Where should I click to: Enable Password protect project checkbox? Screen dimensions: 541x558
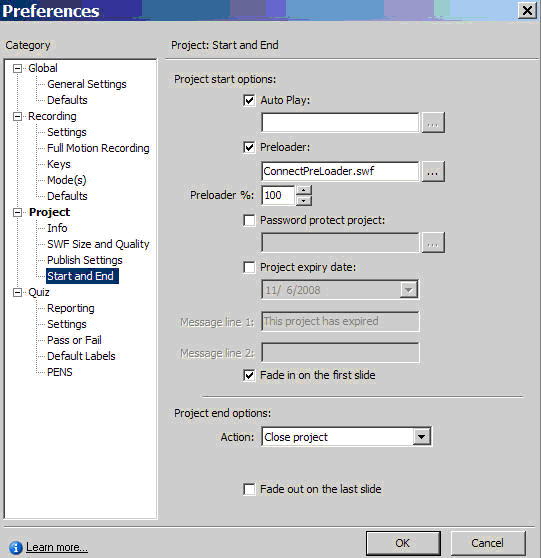(x=249, y=220)
